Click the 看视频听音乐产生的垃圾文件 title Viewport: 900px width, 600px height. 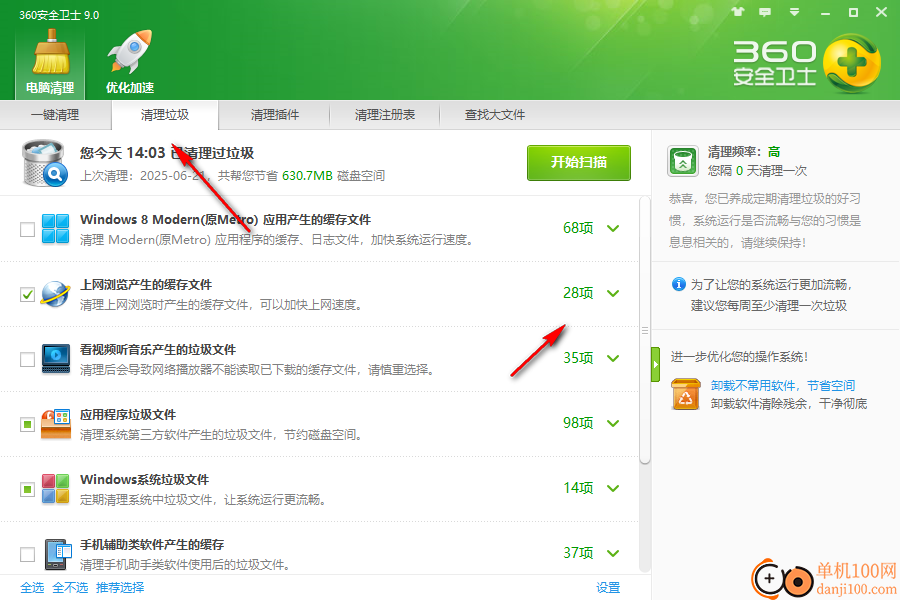pyautogui.click(x=158, y=350)
